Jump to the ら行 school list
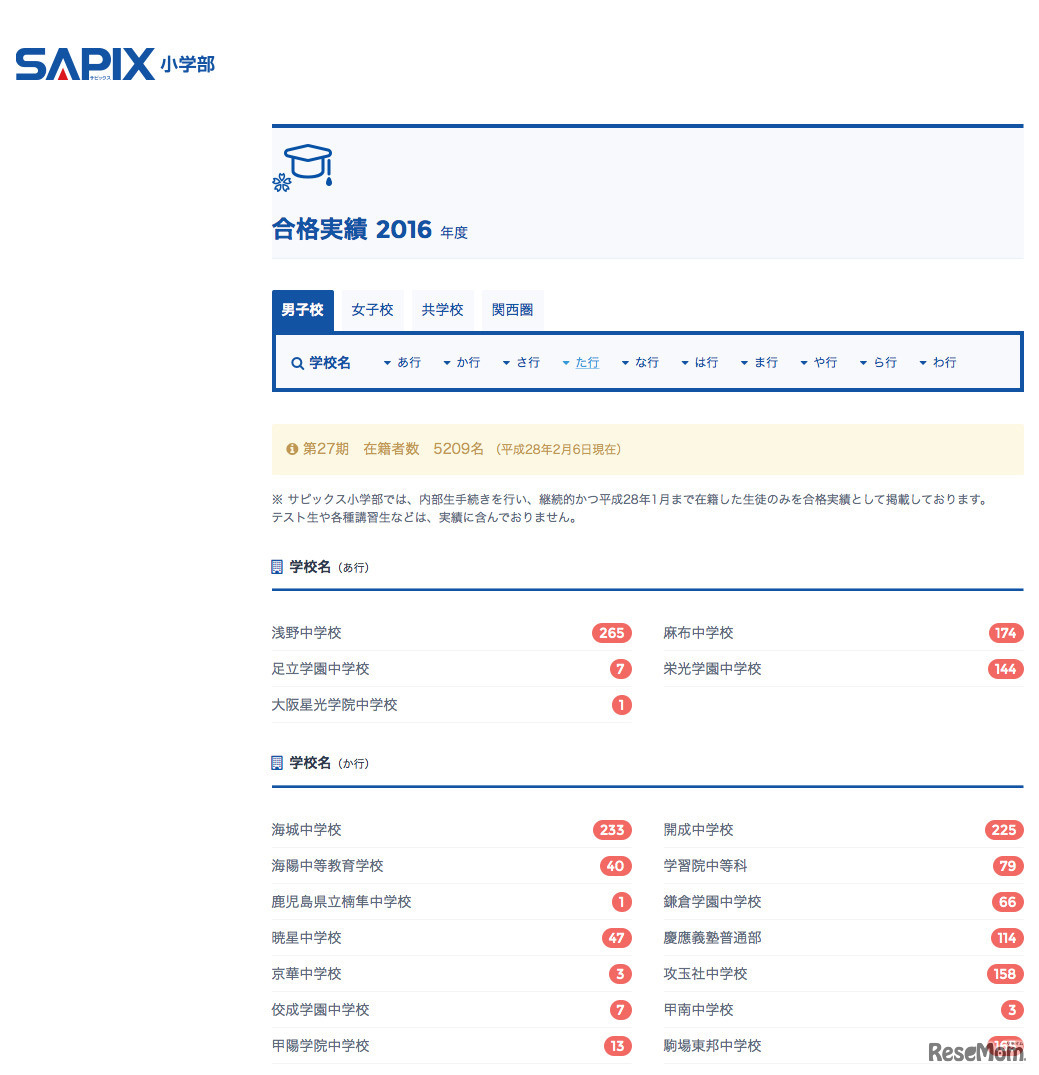This screenshot has width=1039, height=1075. pyautogui.click(x=879, y=363)
